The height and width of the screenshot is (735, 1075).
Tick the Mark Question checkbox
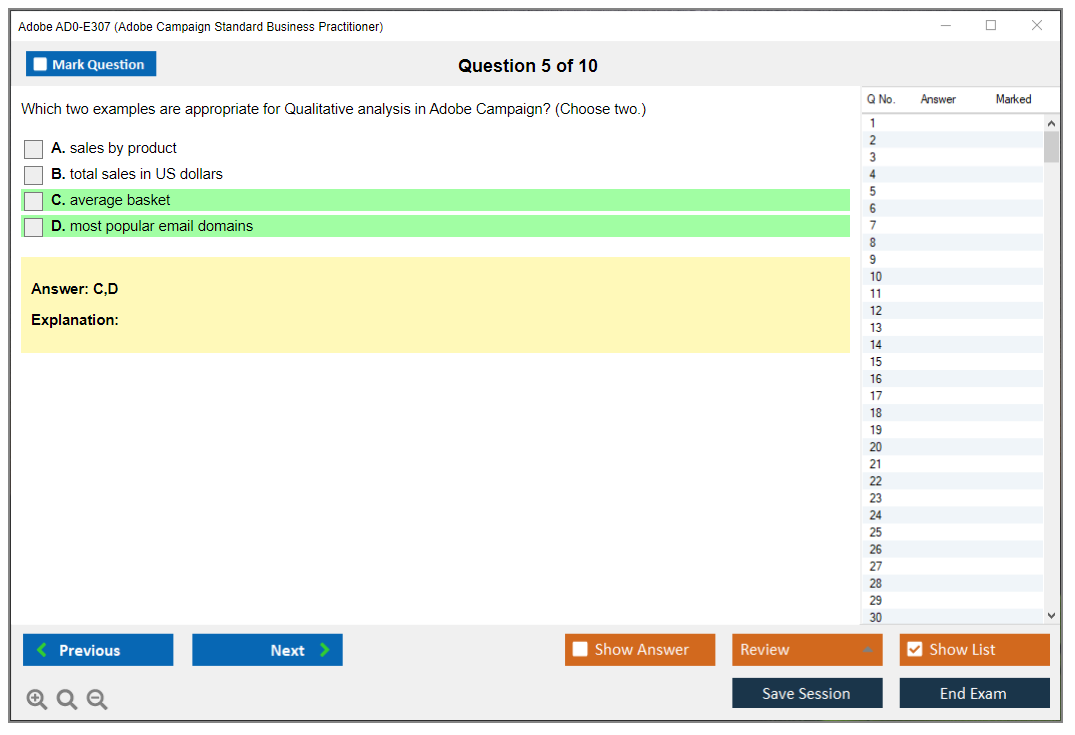[x=41, y=65]
